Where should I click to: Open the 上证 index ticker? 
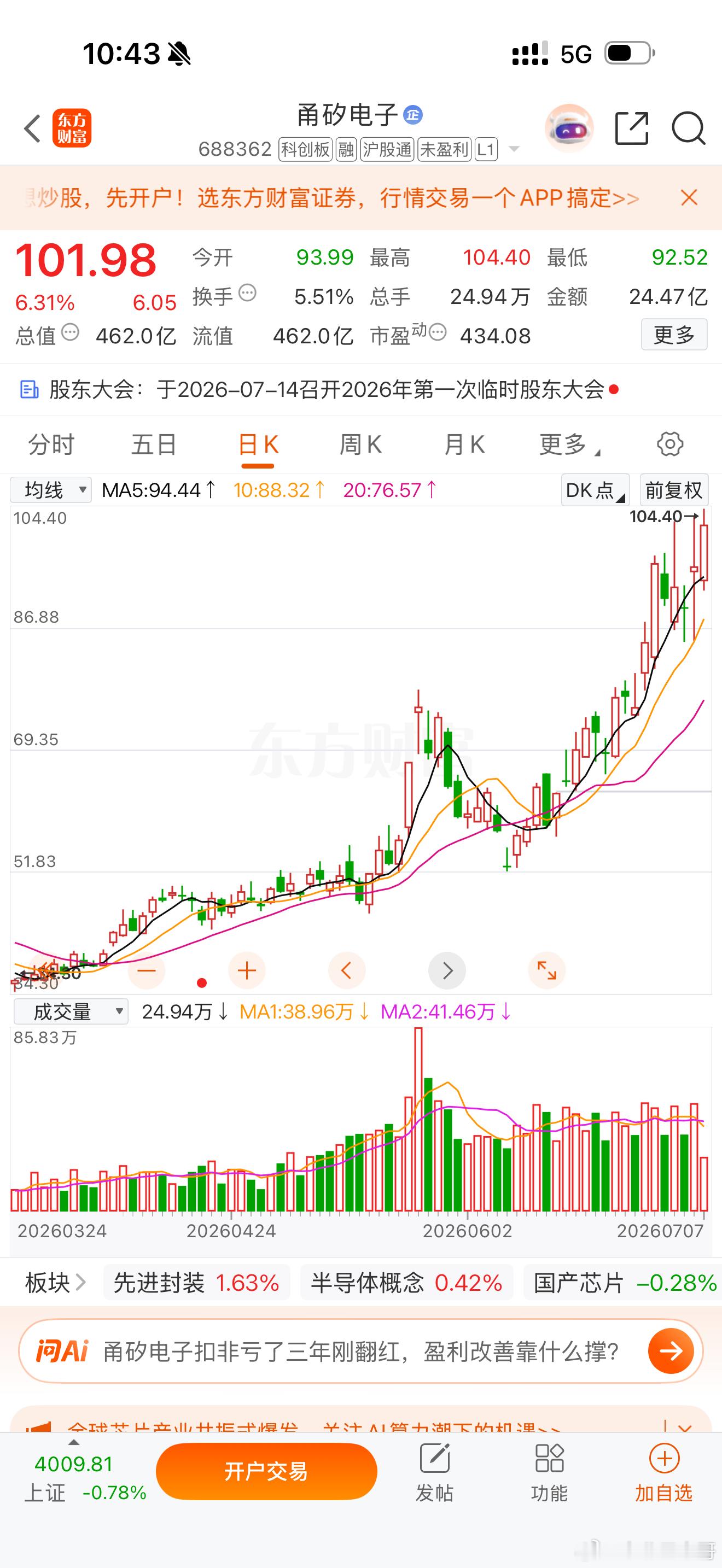click(85, 1478)
